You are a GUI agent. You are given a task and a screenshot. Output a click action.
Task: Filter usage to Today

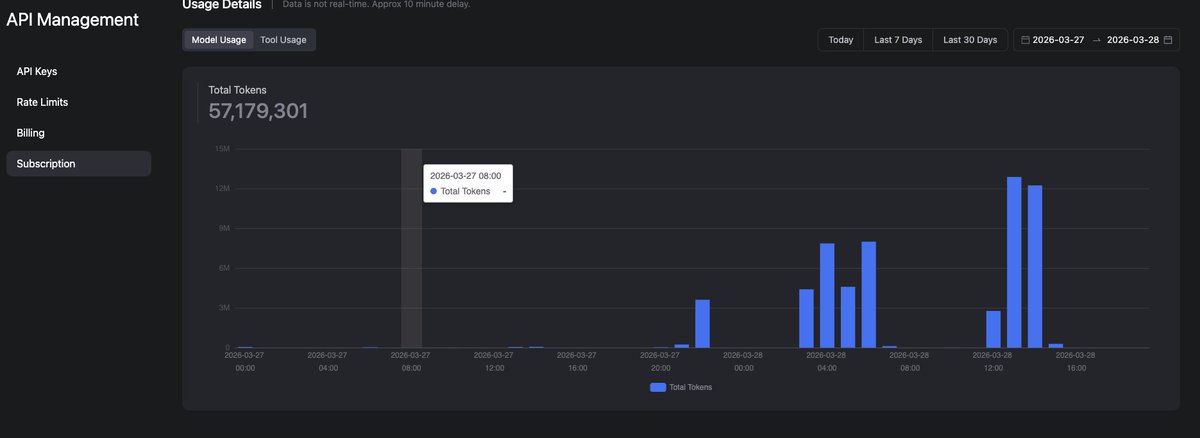[x=841, y=40]
